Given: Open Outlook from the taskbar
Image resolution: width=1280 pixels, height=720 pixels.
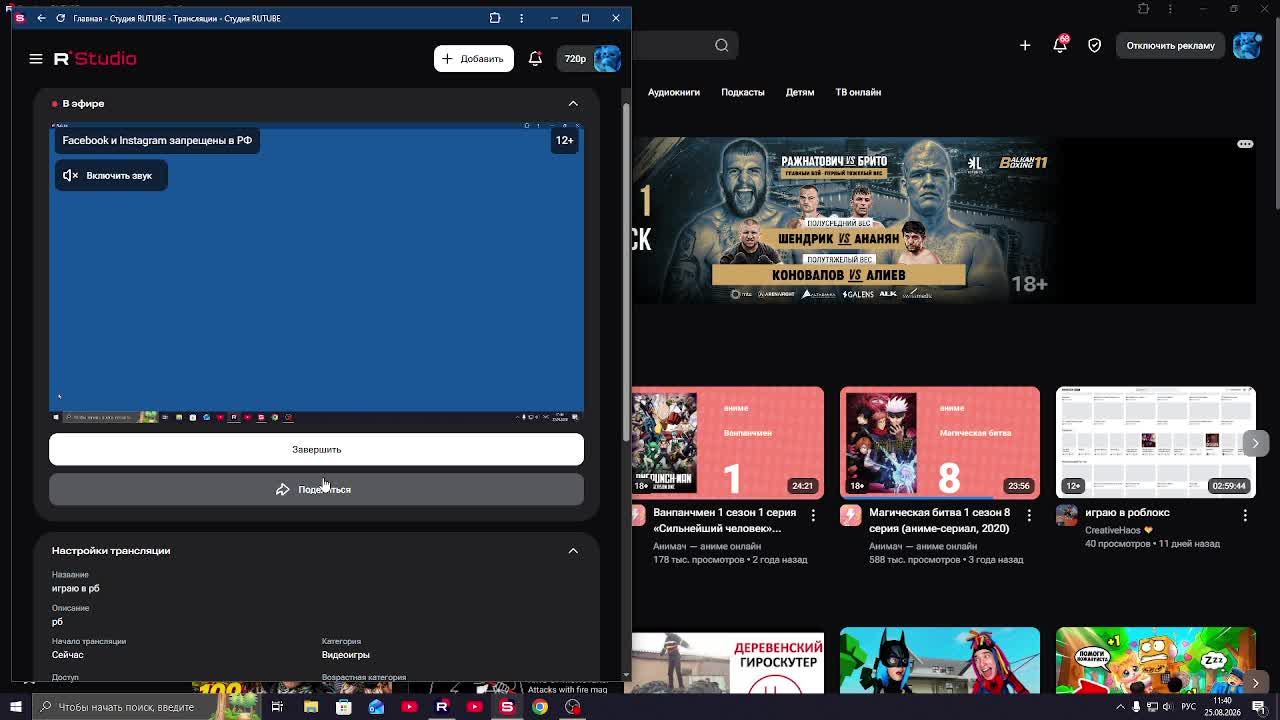Looking at the screenshot, I should pos(376,707).
